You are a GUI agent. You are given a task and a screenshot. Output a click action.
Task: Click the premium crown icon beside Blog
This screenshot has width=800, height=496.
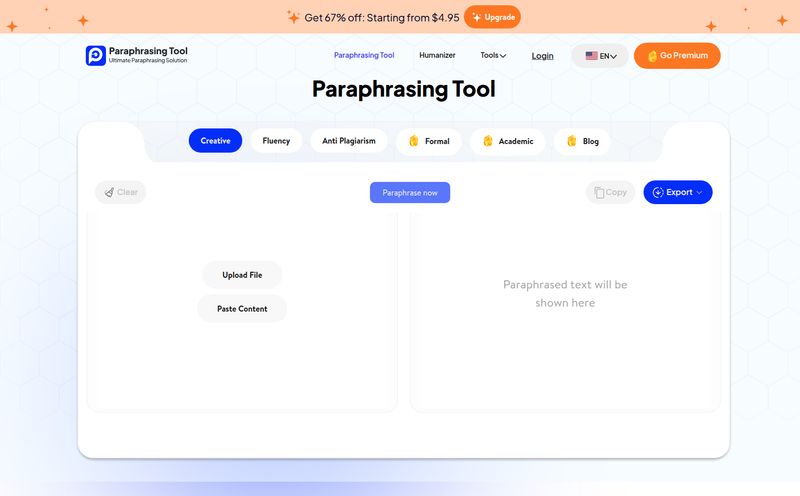[571, 141]
